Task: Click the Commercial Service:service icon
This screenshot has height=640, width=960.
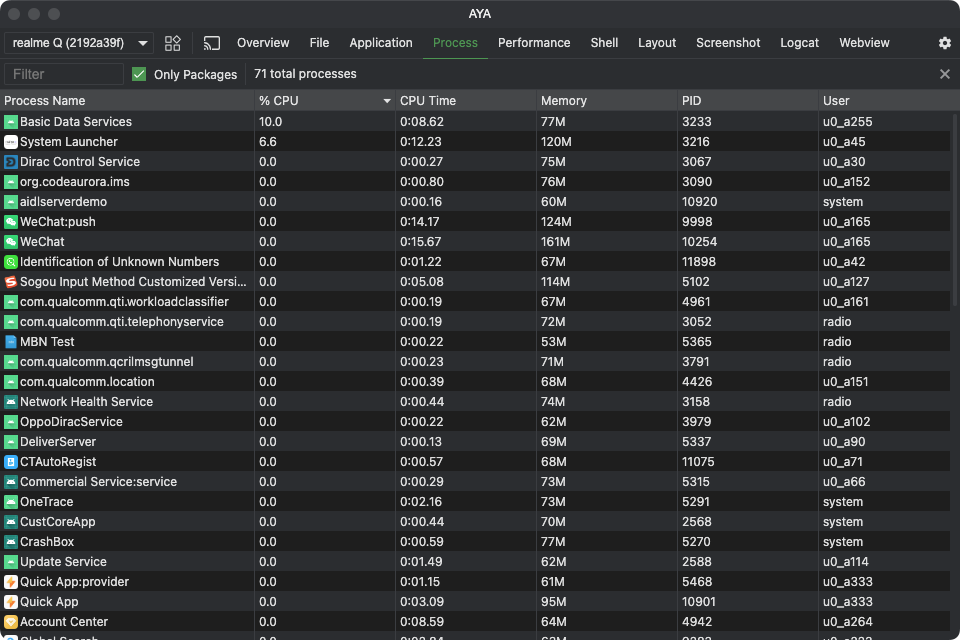Action: tap(10, 482)
